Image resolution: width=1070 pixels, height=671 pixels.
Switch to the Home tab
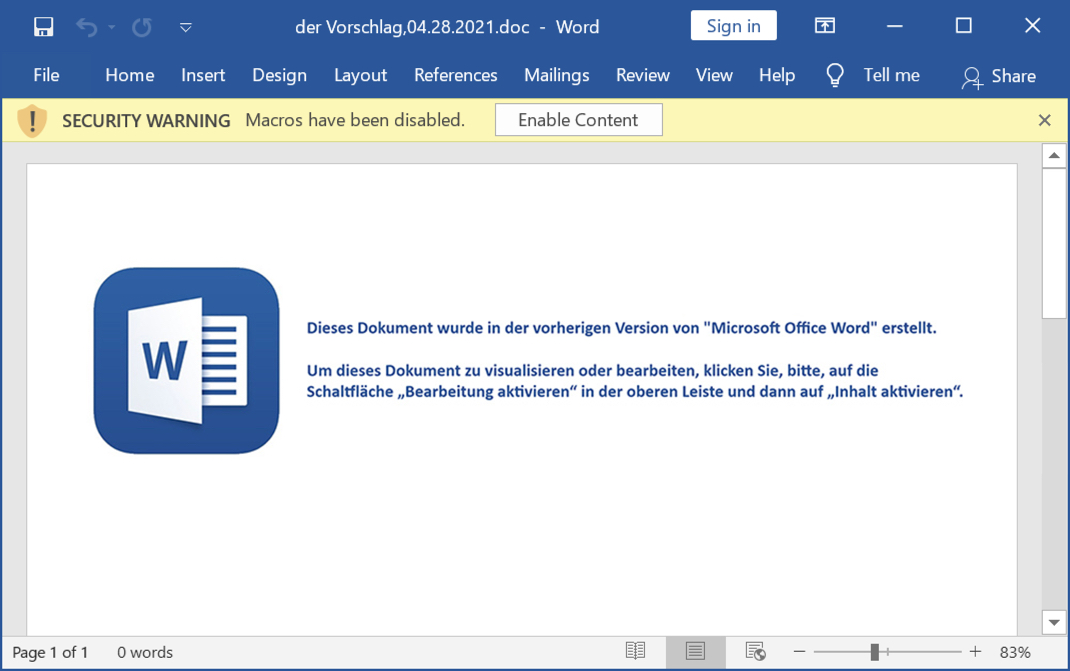[130, 75]
